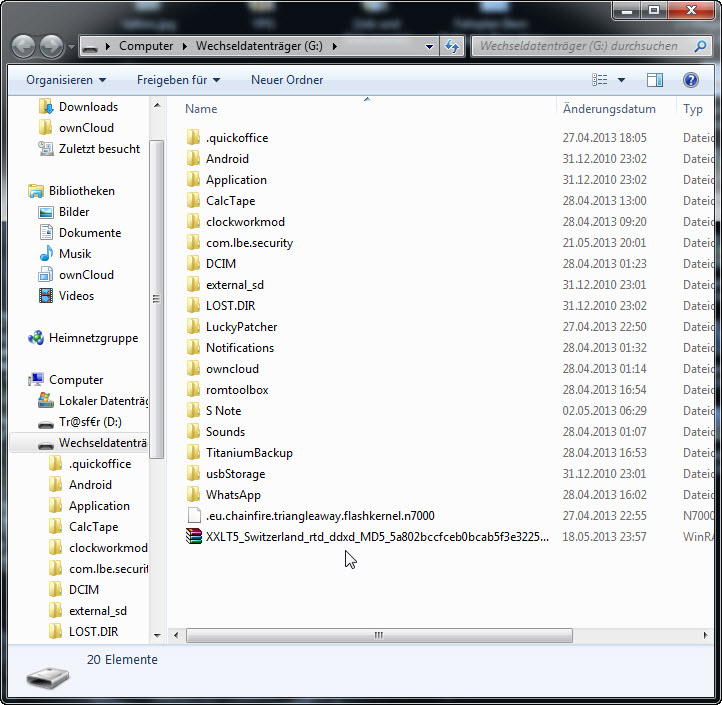Image resolution: width=722 pixels, height=705 pixels.
Task: Select the XXLT5_Switzerland WinRAR archive file
Action: pyautogui.click(x=377, y=537)
